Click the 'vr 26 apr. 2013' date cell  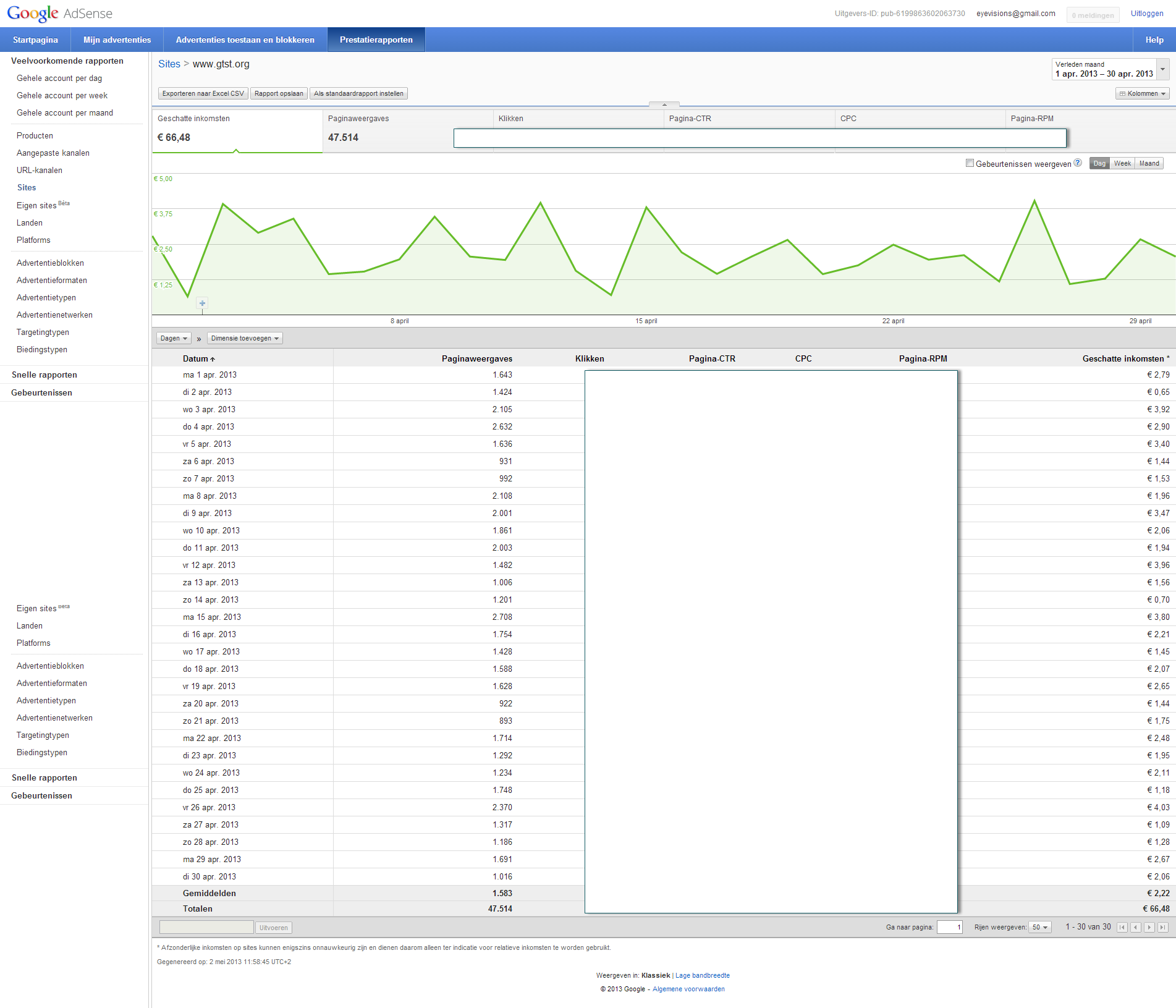[209, 808]
